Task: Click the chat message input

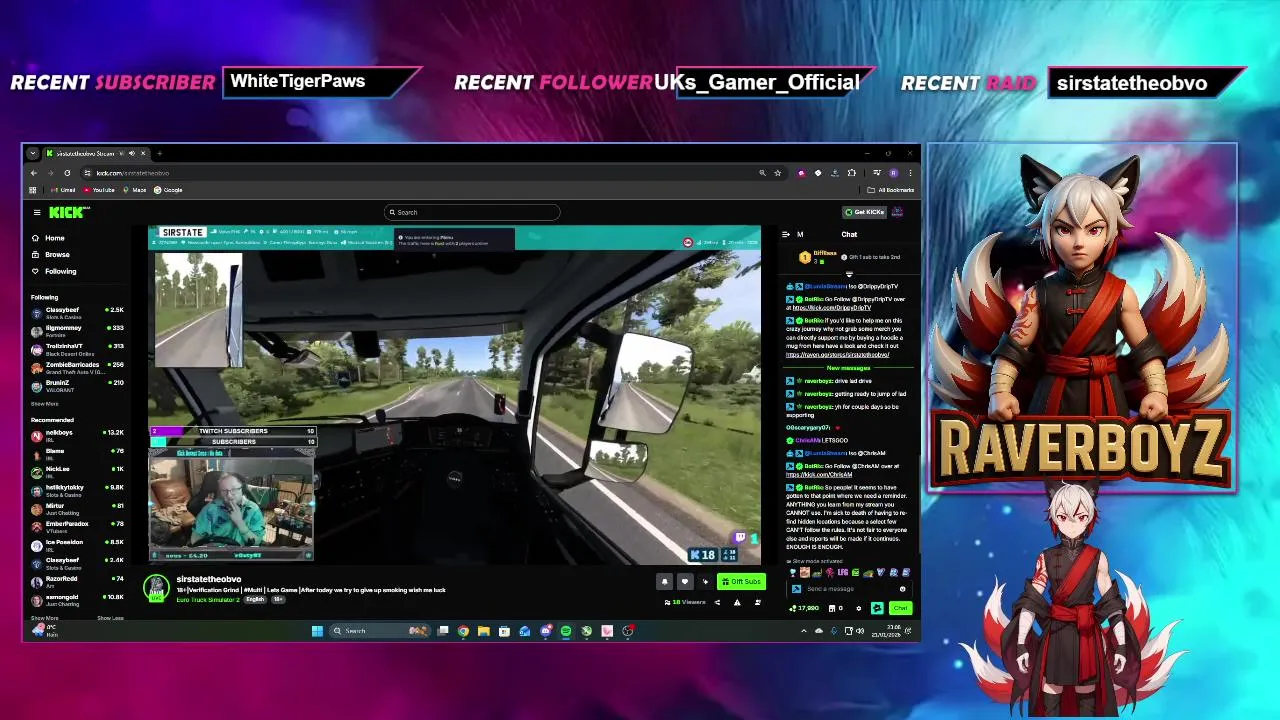Action: coord(850,589)
